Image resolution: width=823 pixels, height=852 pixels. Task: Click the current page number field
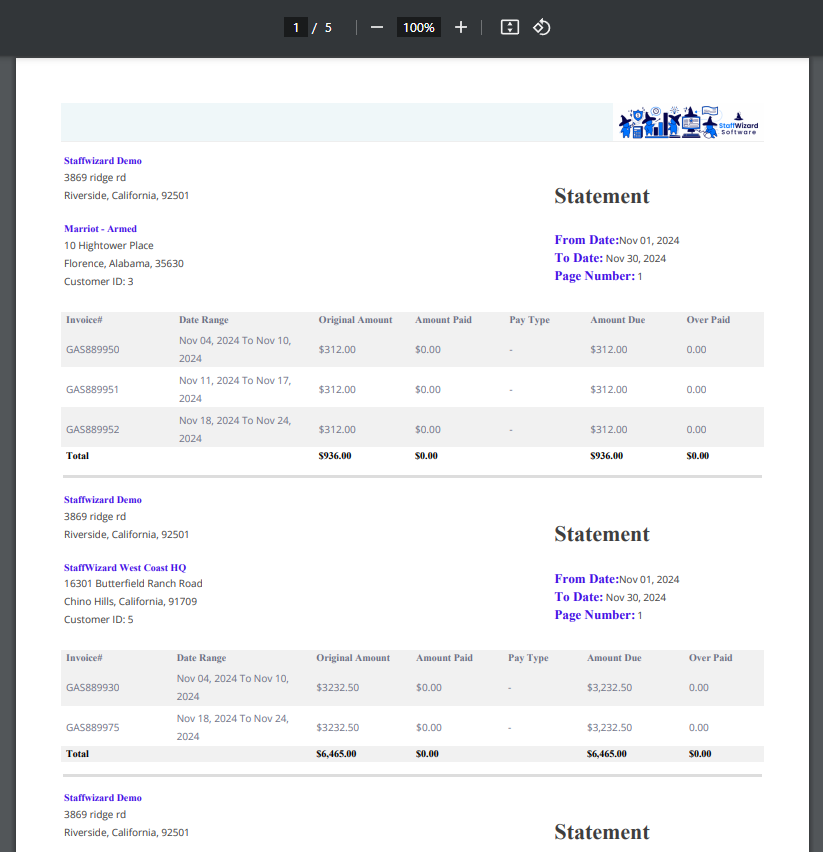coord(296,27)
